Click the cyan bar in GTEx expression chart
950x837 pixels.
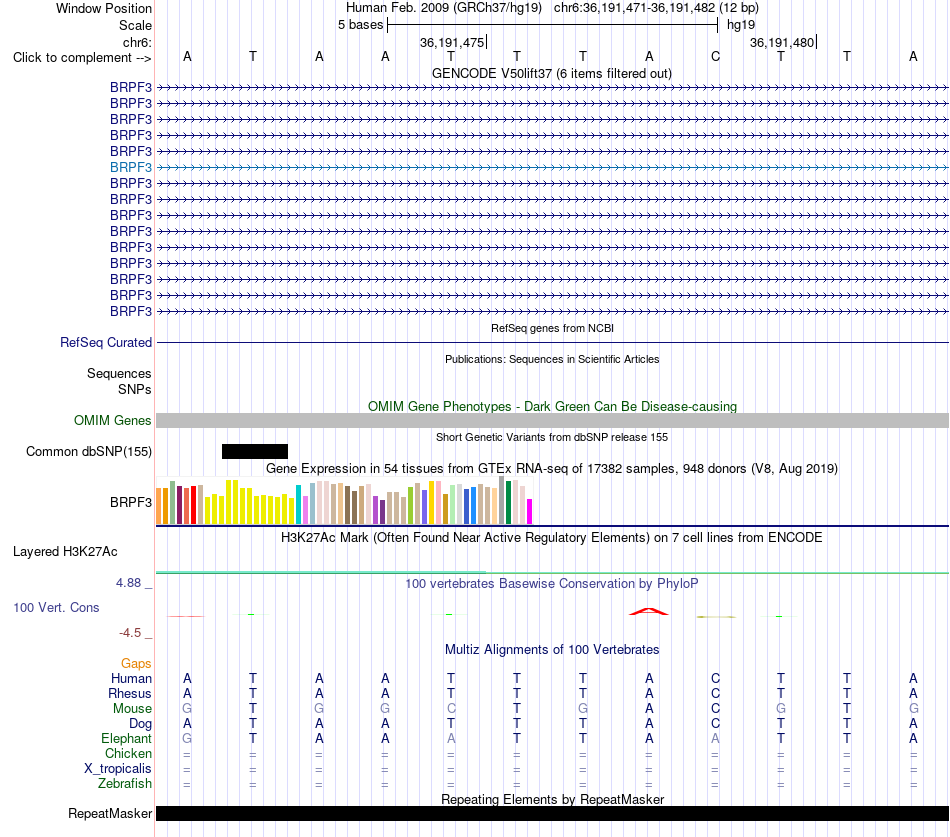tap(298, 504)
